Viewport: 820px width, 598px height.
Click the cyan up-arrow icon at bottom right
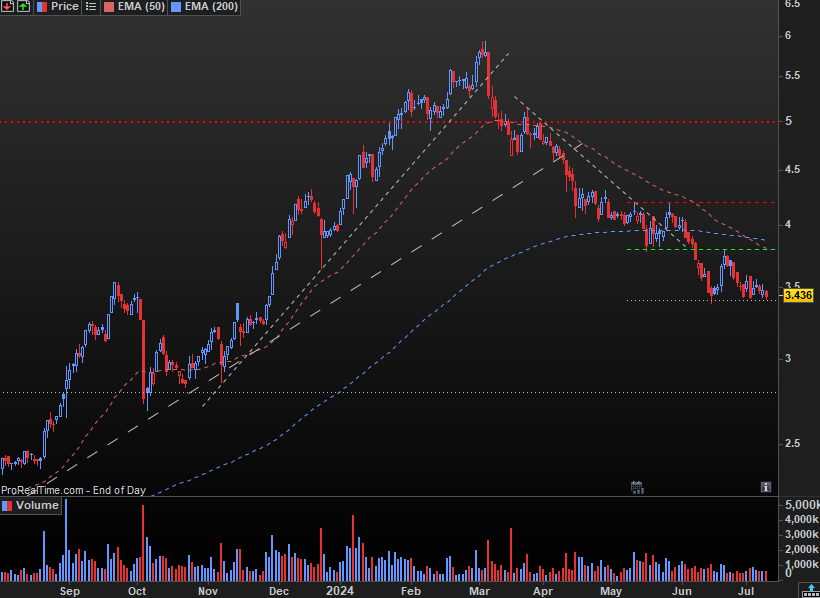click(x=811, y=590)
